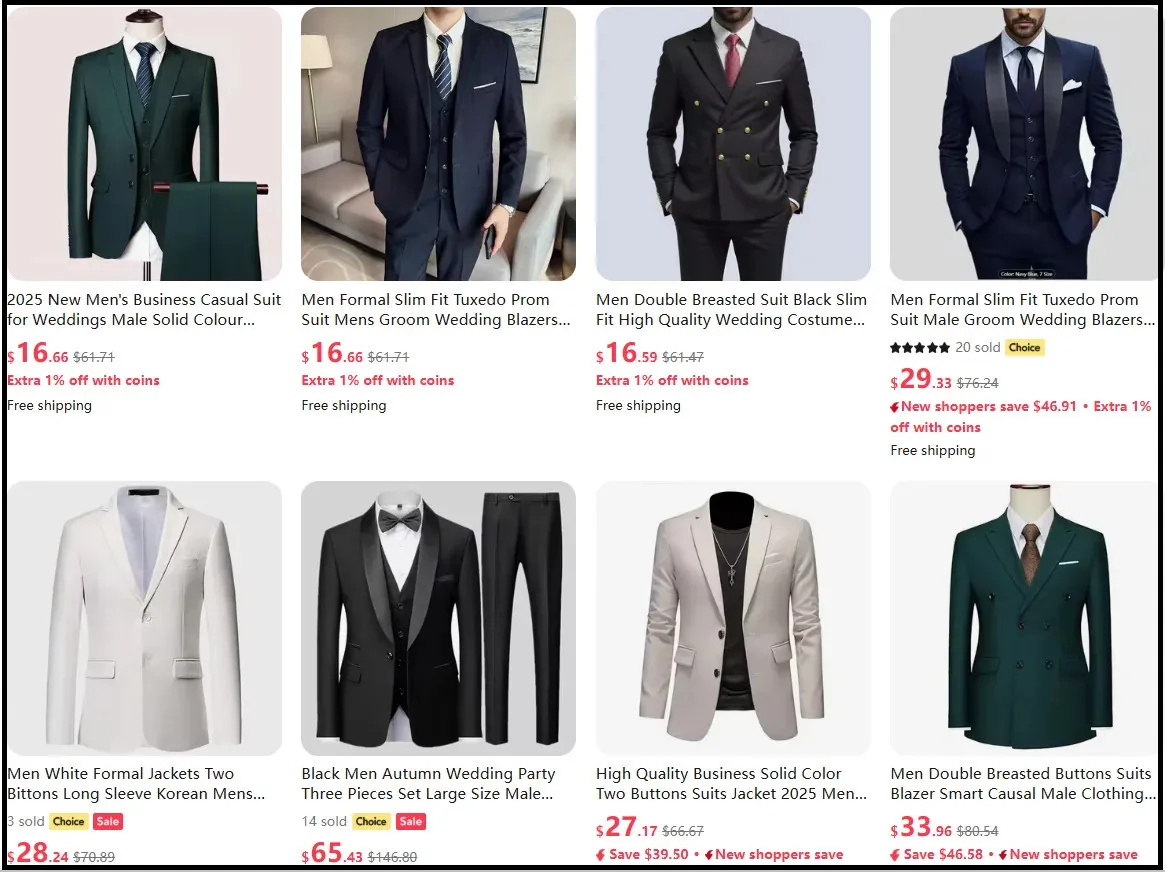Screen dimensions: 1165x872
Task: Open the black tuxedo with bow tie image
Action: [x=438, y=618]
